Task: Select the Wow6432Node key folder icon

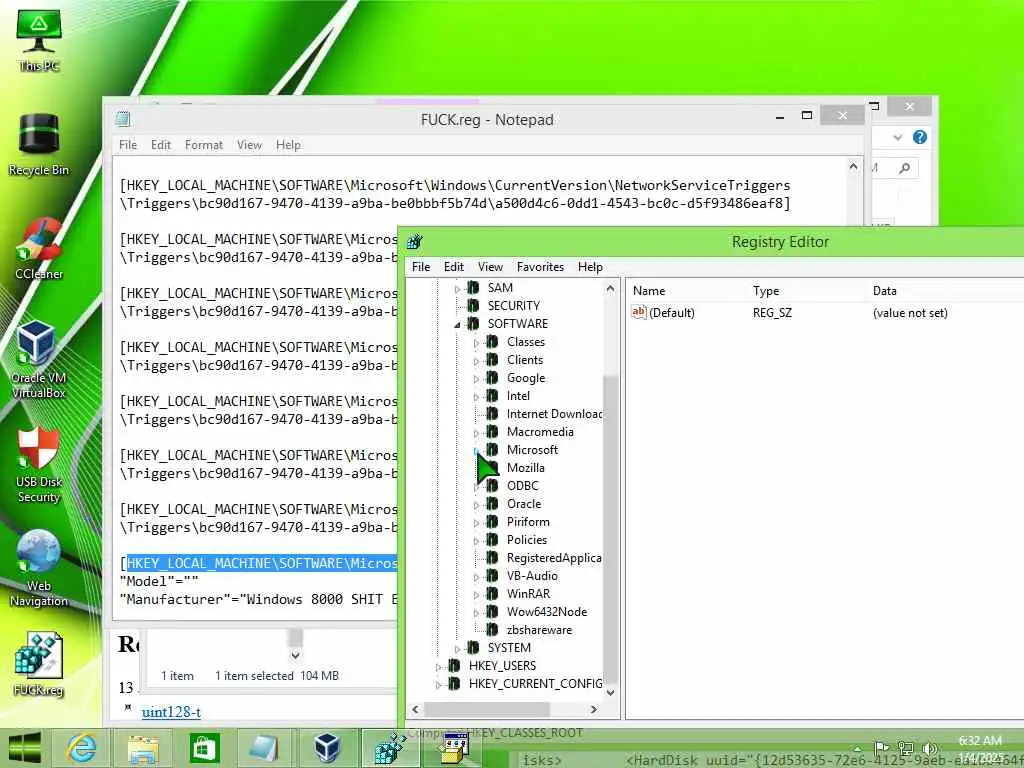Action: (x=492, y=612)
